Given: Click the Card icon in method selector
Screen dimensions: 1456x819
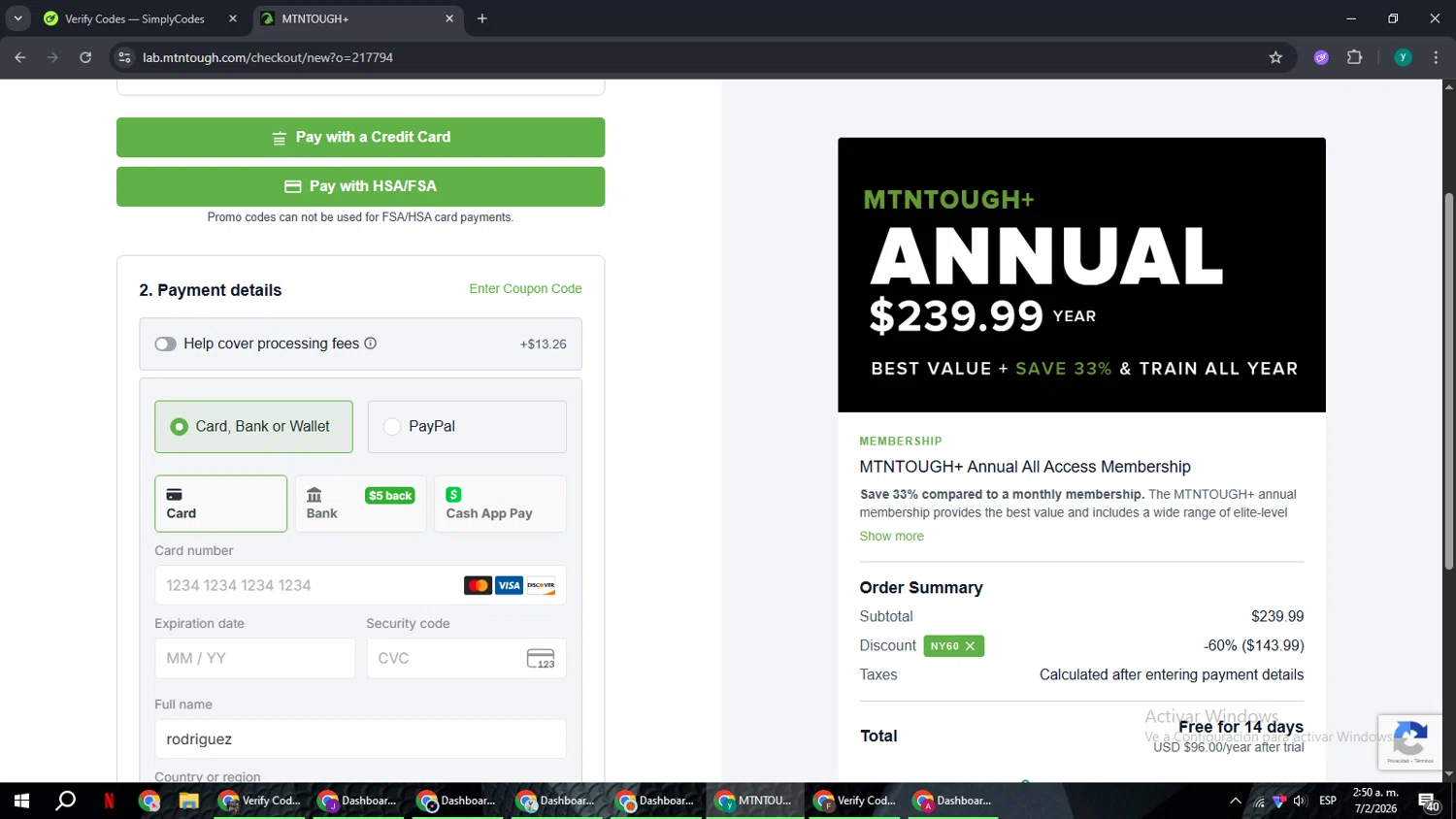Looking at the screenshot, I should point(175,495).
